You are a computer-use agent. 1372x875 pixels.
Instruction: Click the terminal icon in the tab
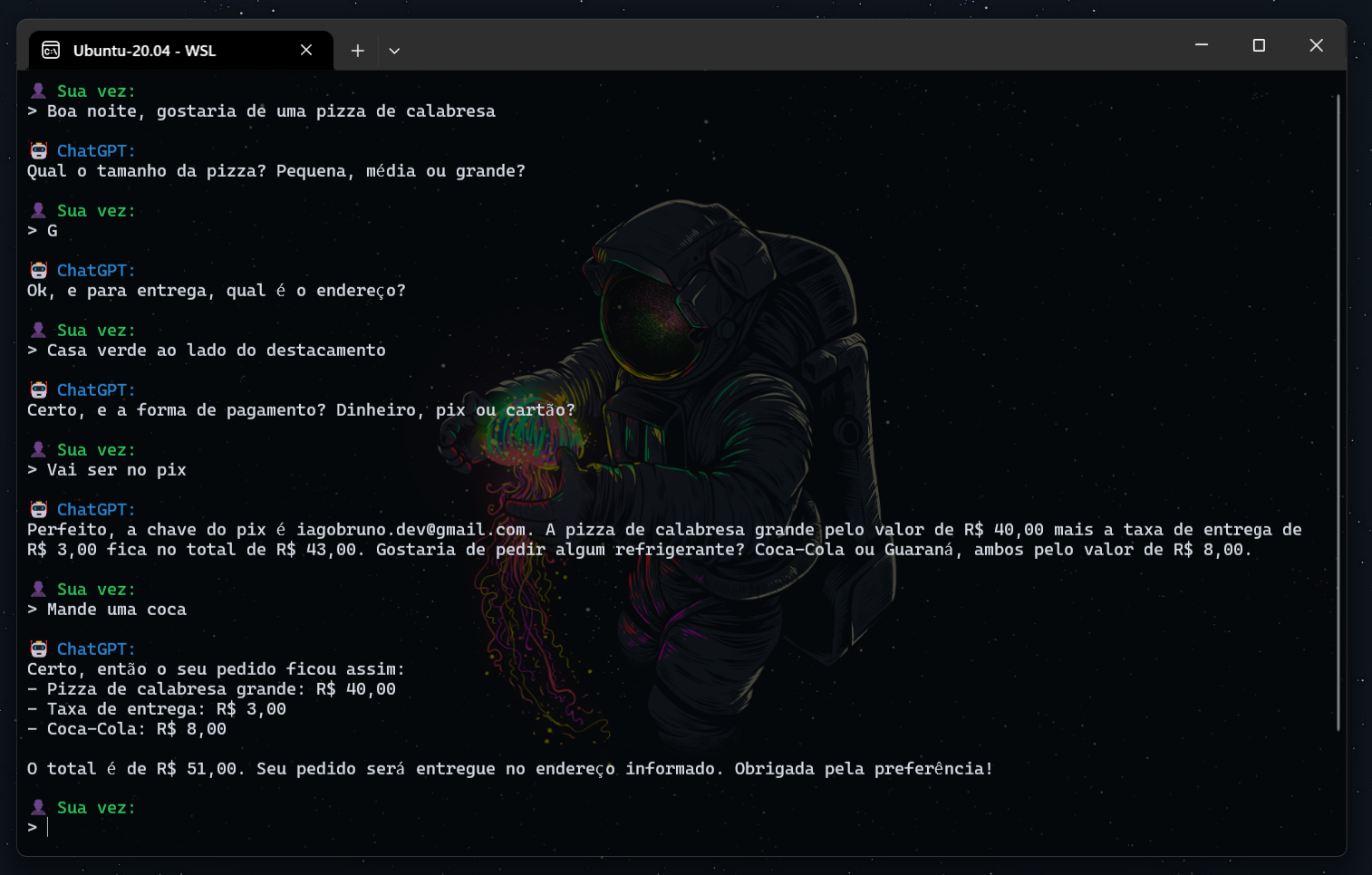(51, 50)
